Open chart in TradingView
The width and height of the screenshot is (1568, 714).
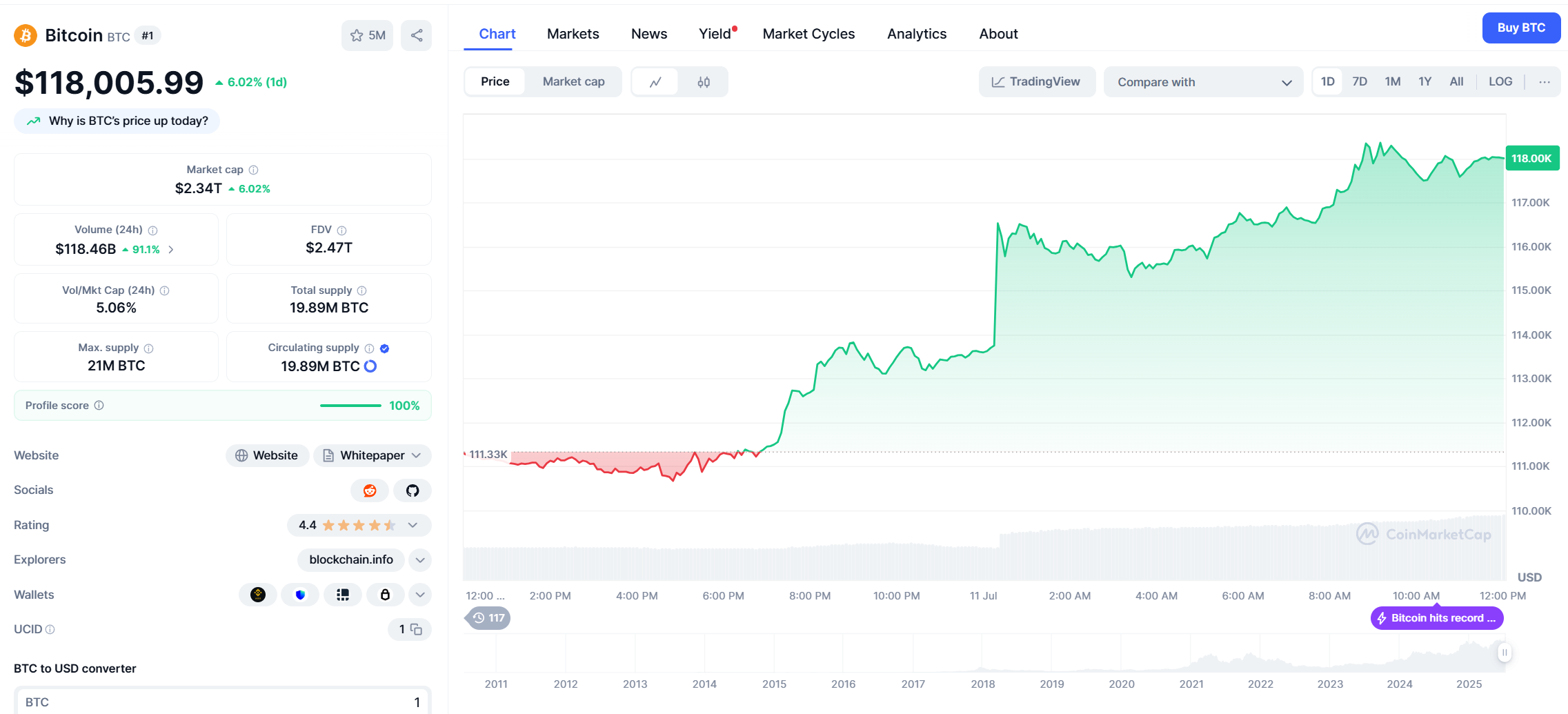[1037, 81]
